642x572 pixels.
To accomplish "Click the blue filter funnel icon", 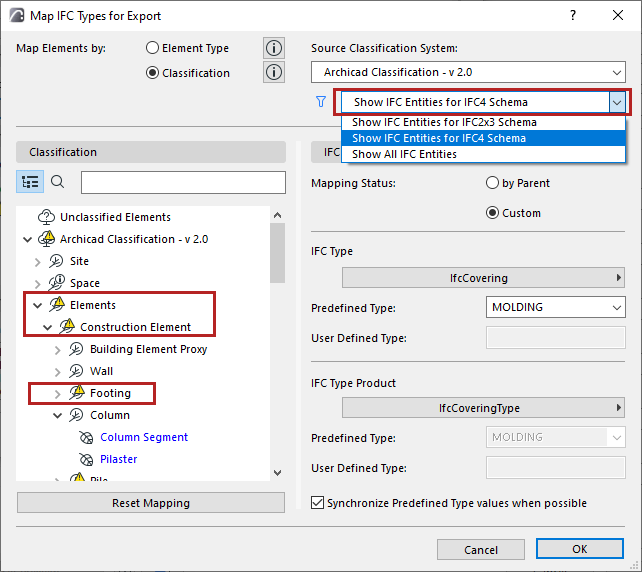I will (x=321, y=102).
